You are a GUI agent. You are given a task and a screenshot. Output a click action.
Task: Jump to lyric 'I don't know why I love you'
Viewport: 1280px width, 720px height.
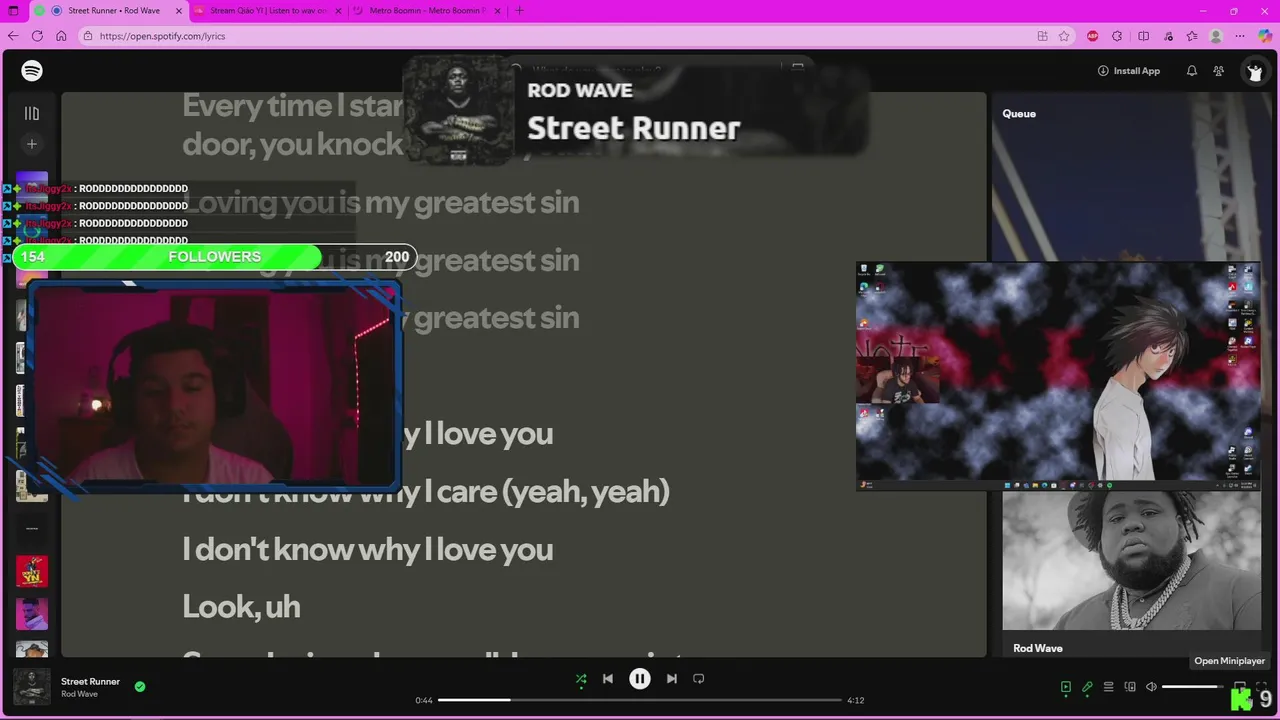367,549
